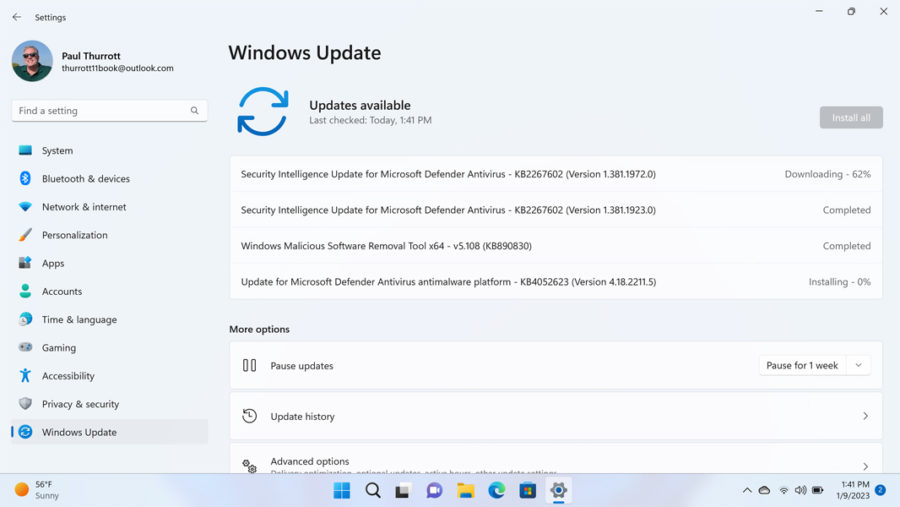Open the Windows Start menu

coord(342,490)
